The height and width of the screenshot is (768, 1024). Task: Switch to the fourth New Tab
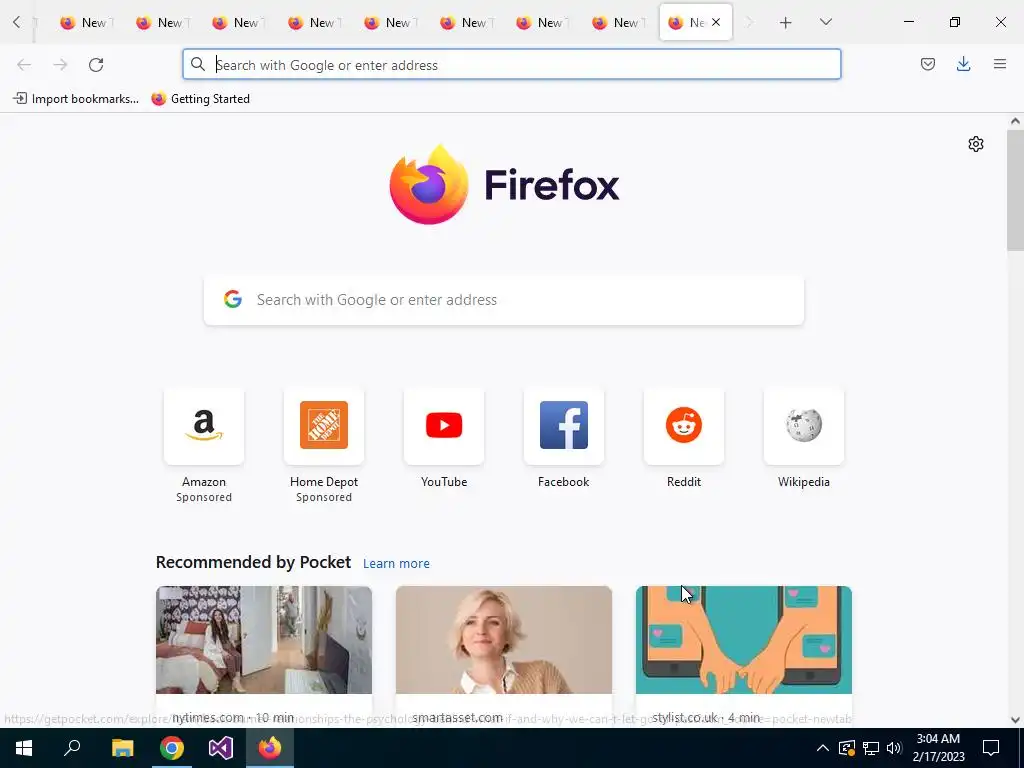click(x=313, y=23)
